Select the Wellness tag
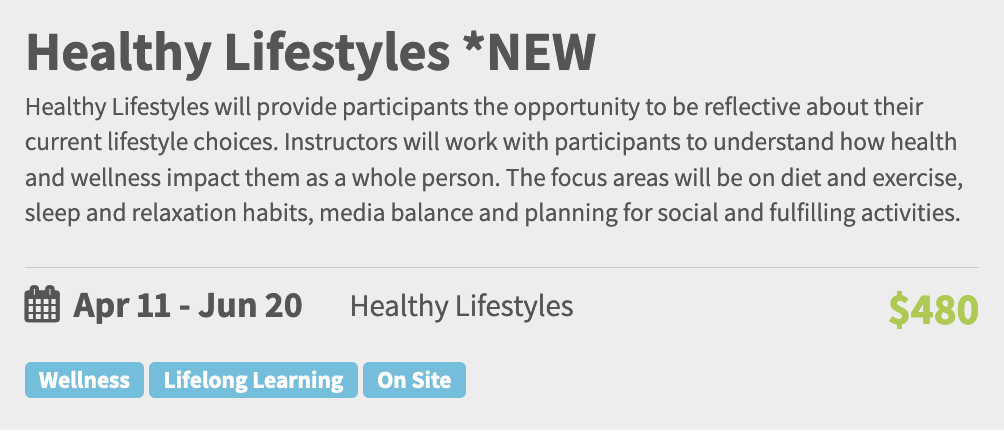1004x436 pixels. [x=84, y=381]
